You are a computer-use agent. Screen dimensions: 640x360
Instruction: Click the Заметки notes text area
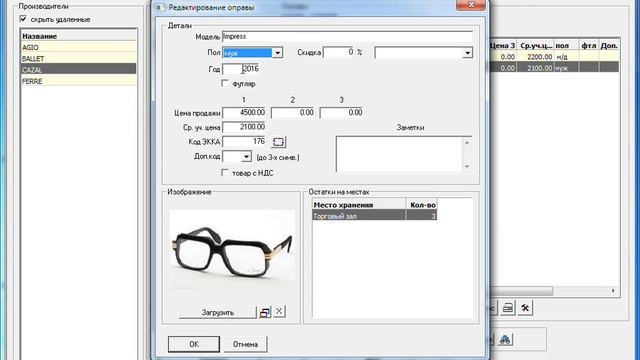400,154
